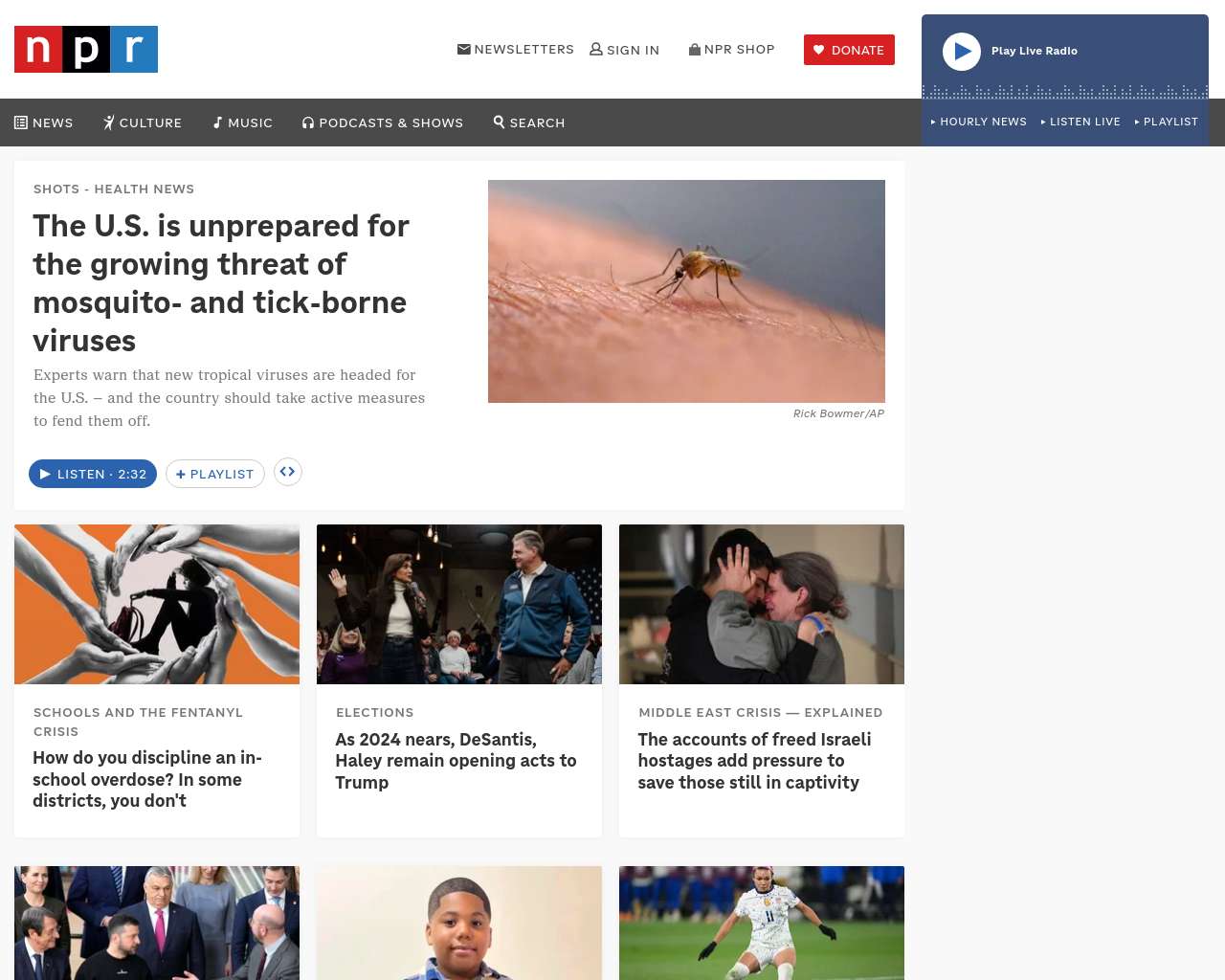Screen dimensions: 1225x980
Task: Click the Donate heart button
Action: 849,50
